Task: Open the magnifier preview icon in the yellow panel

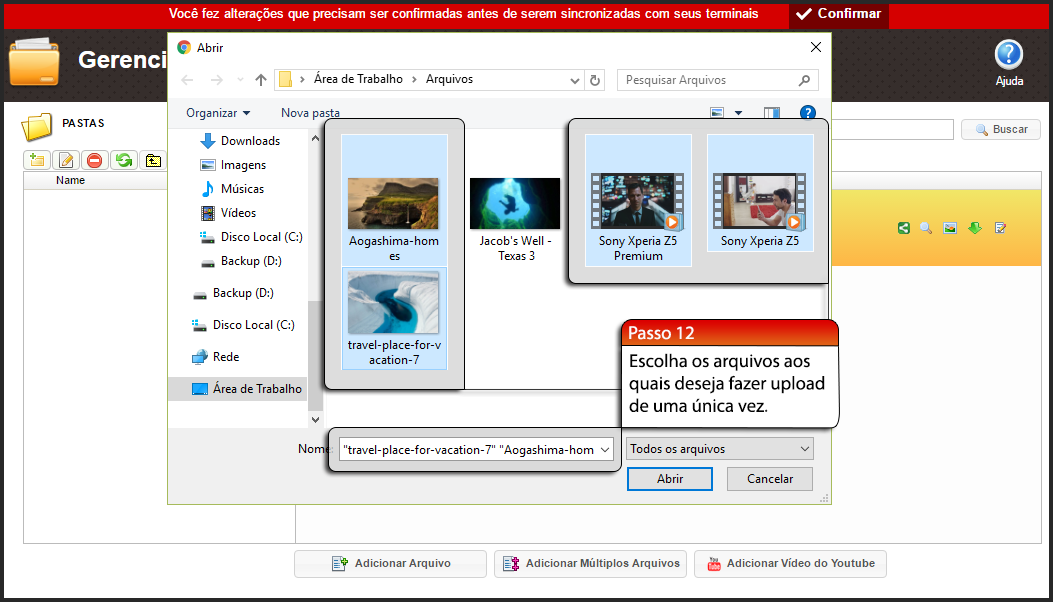Action: point(925,227)
